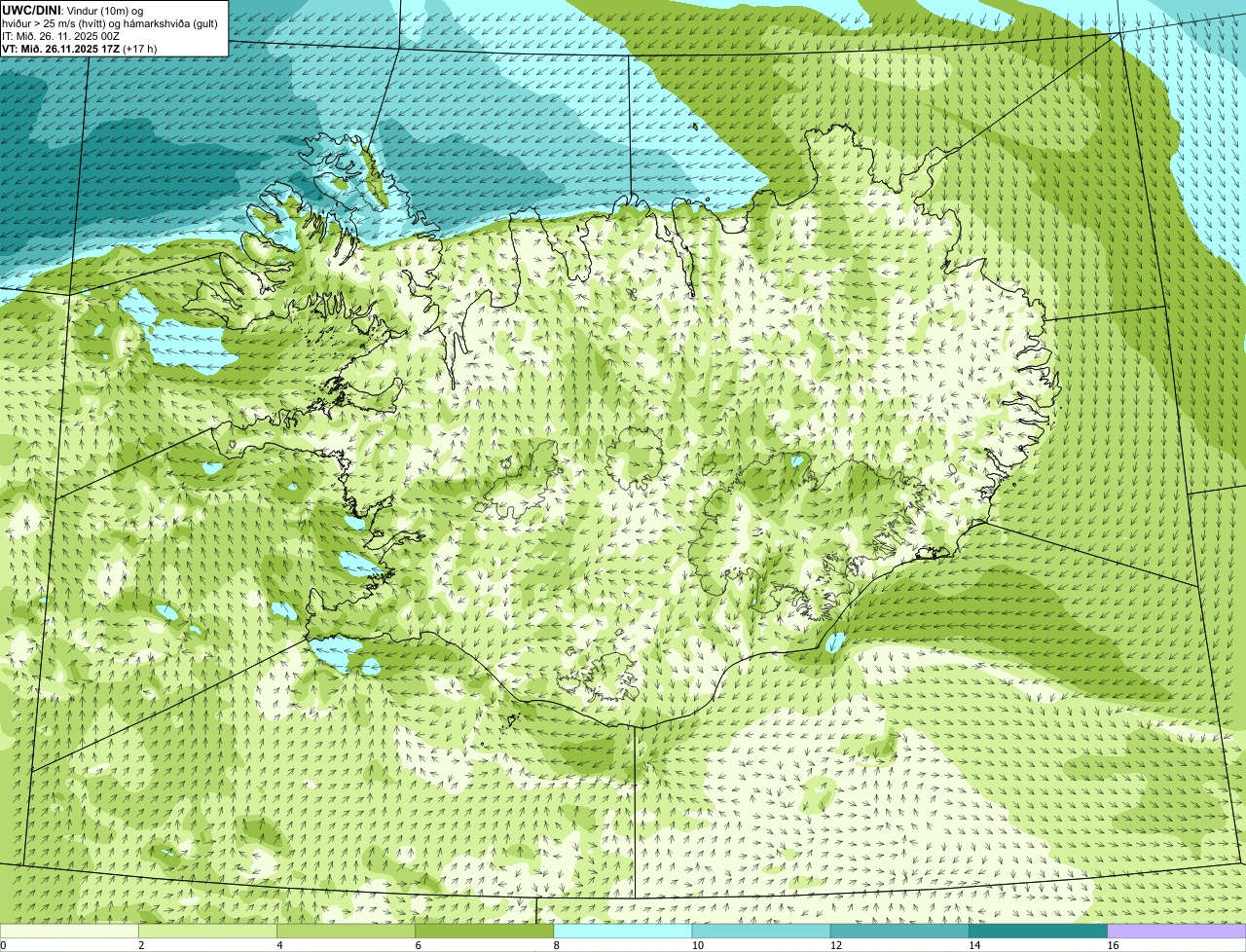Click the "UWC/DINI: Vindur (10m) og" title line
Image resolution: width=1246 pixels, height=952 pixels.
[x=72, y=11]
